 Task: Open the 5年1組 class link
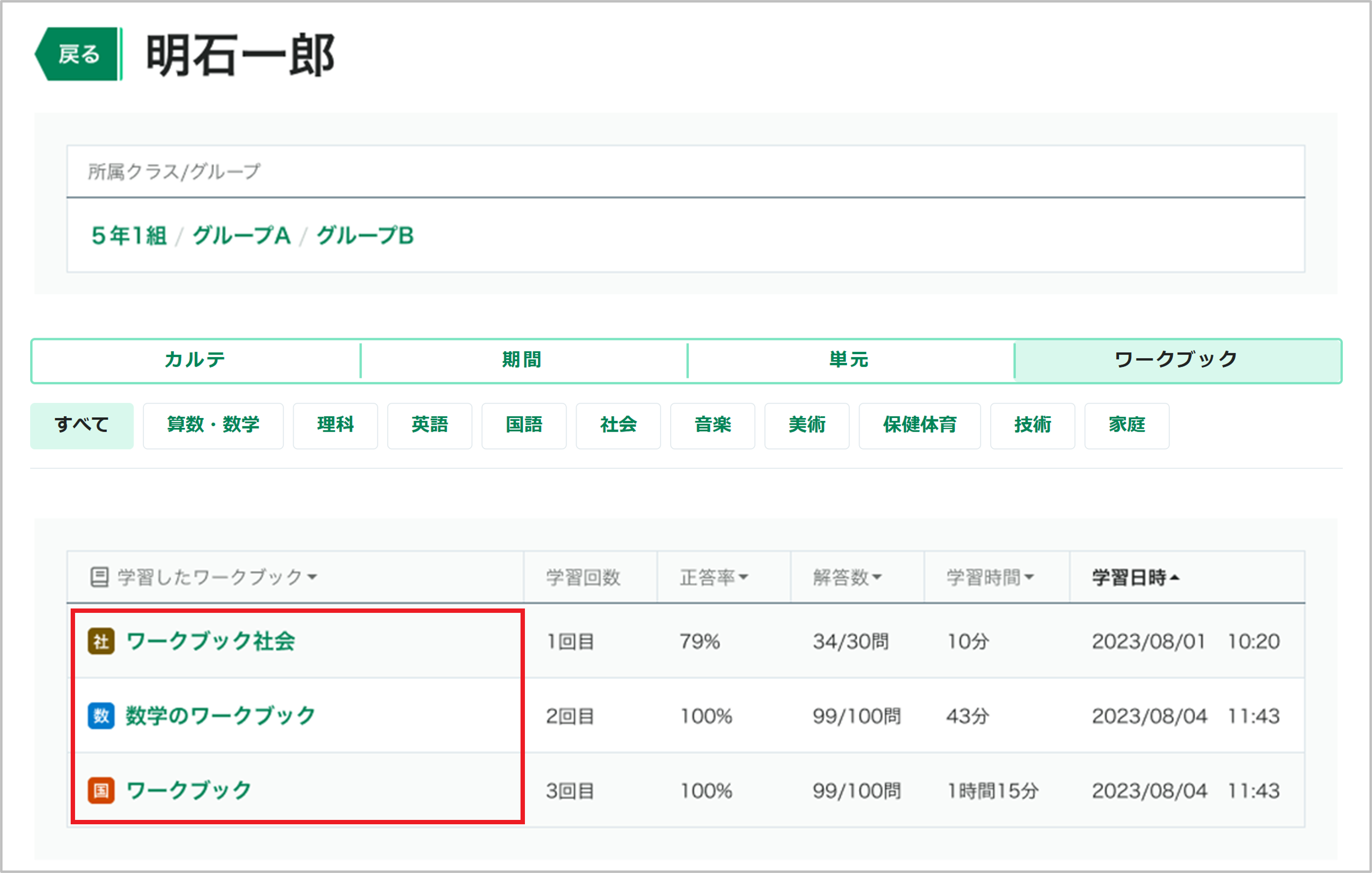(x=129, y=235)
